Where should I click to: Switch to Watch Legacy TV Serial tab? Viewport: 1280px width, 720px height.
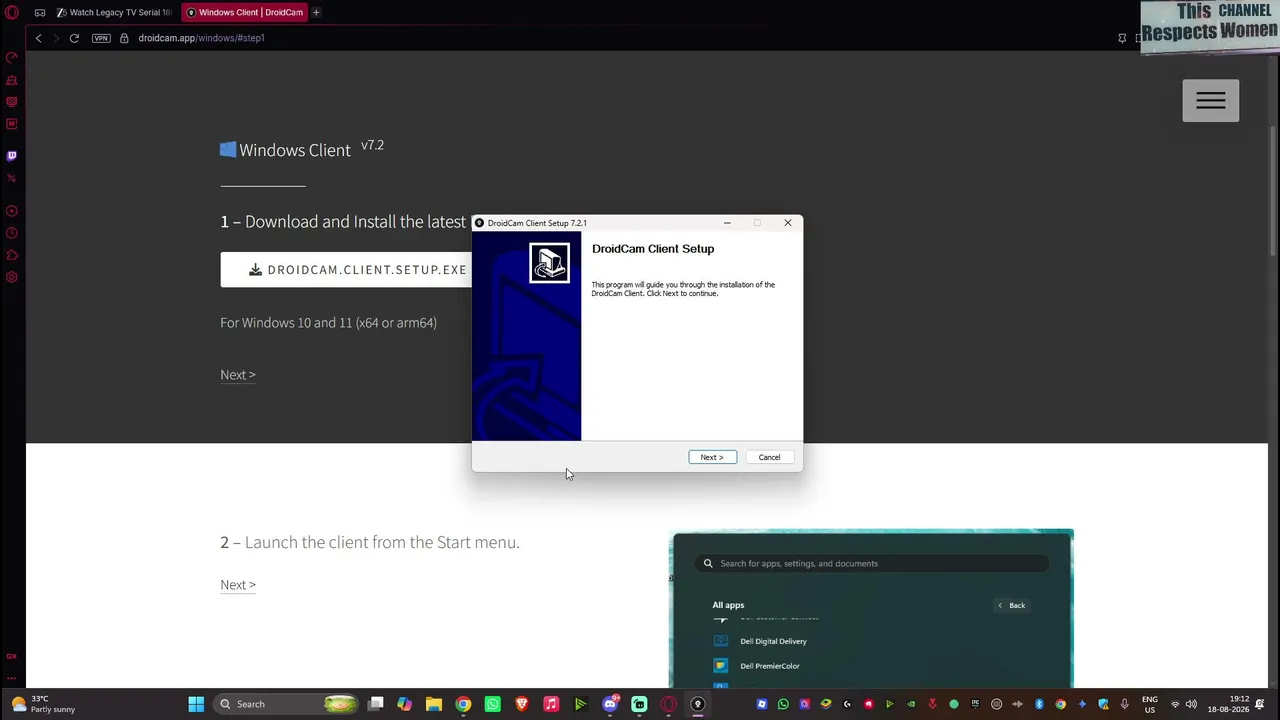point(114,12)
